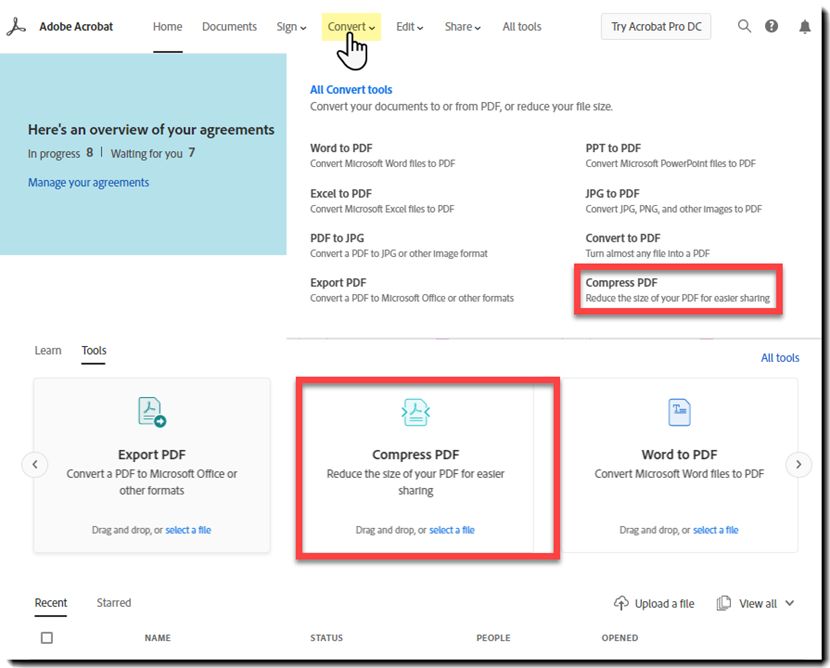Check the select-all files checkbox
This screenshot has height=668, width=830.
tap(47, 638)
